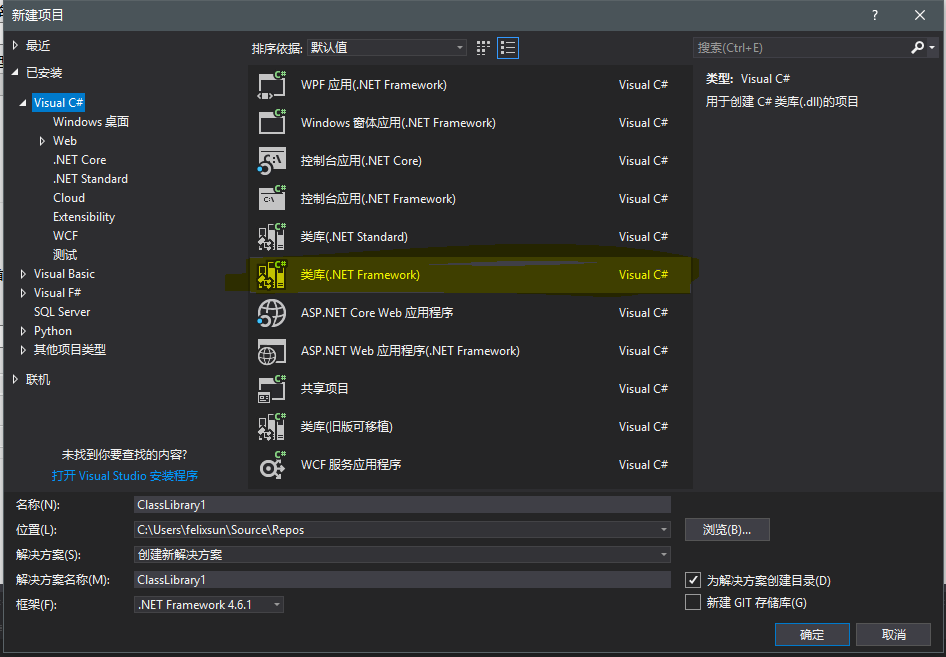Open the 解决方案 dropdown
This screenshot has height=657, width=946.
pos(664,554)
